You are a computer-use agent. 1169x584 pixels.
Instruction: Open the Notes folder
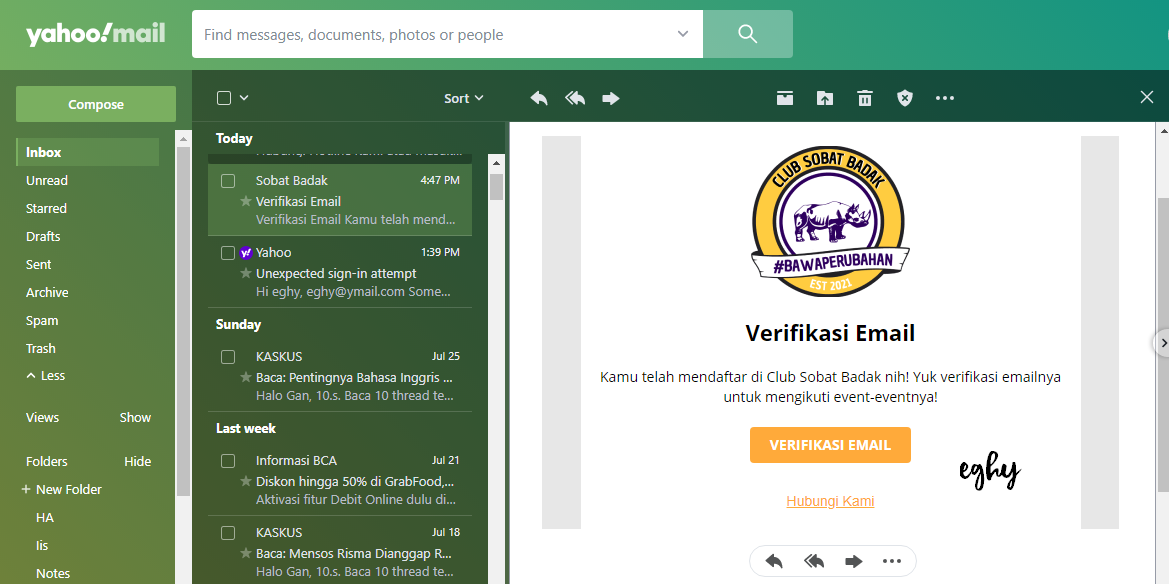53,574
